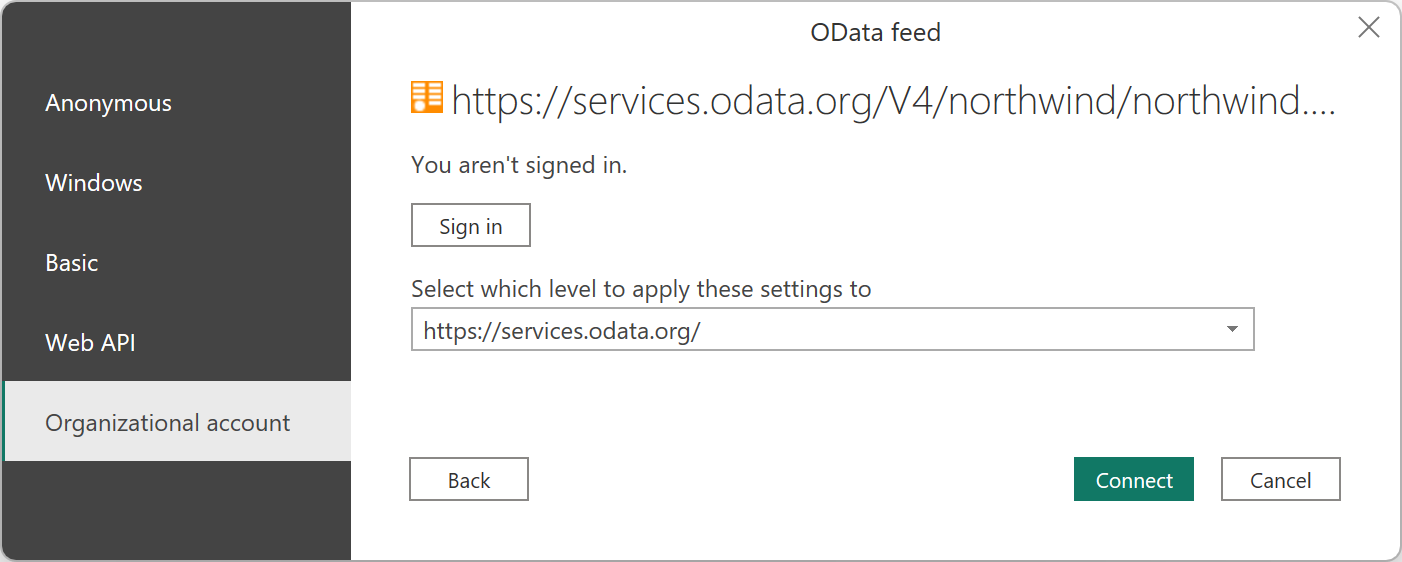
Task: Select the Anonymous authentication tab
Action: pyautogui.click(x=108, y=103)
